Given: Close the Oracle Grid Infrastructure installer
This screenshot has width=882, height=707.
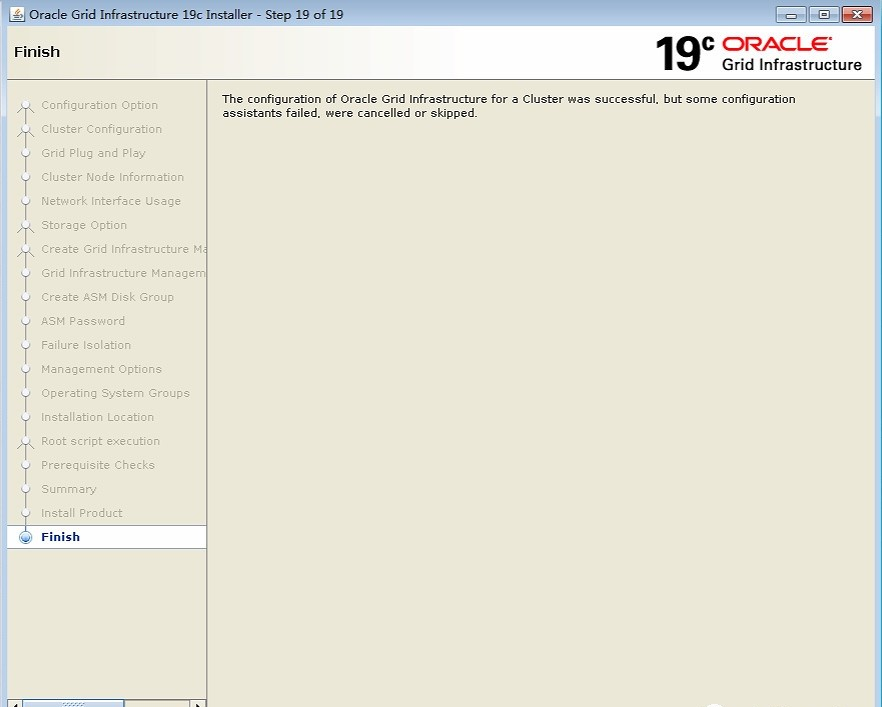Looking at the screenshot, I should pyautogui.click(x=857, y=15).
